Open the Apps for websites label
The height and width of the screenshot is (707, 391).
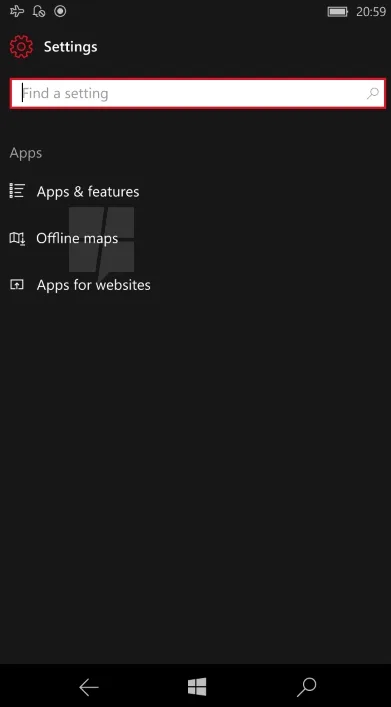pyautogui.click(x=93, y=285)
